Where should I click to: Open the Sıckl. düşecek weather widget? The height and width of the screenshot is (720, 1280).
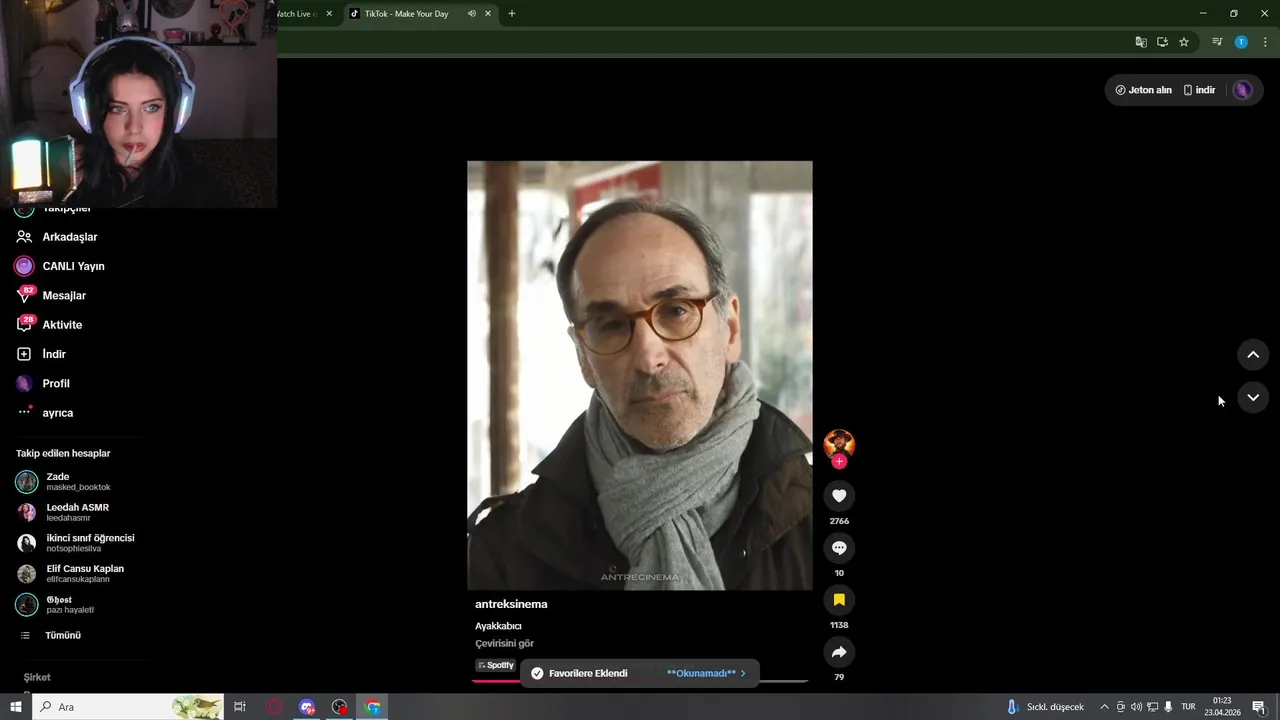click(1045, 707)
